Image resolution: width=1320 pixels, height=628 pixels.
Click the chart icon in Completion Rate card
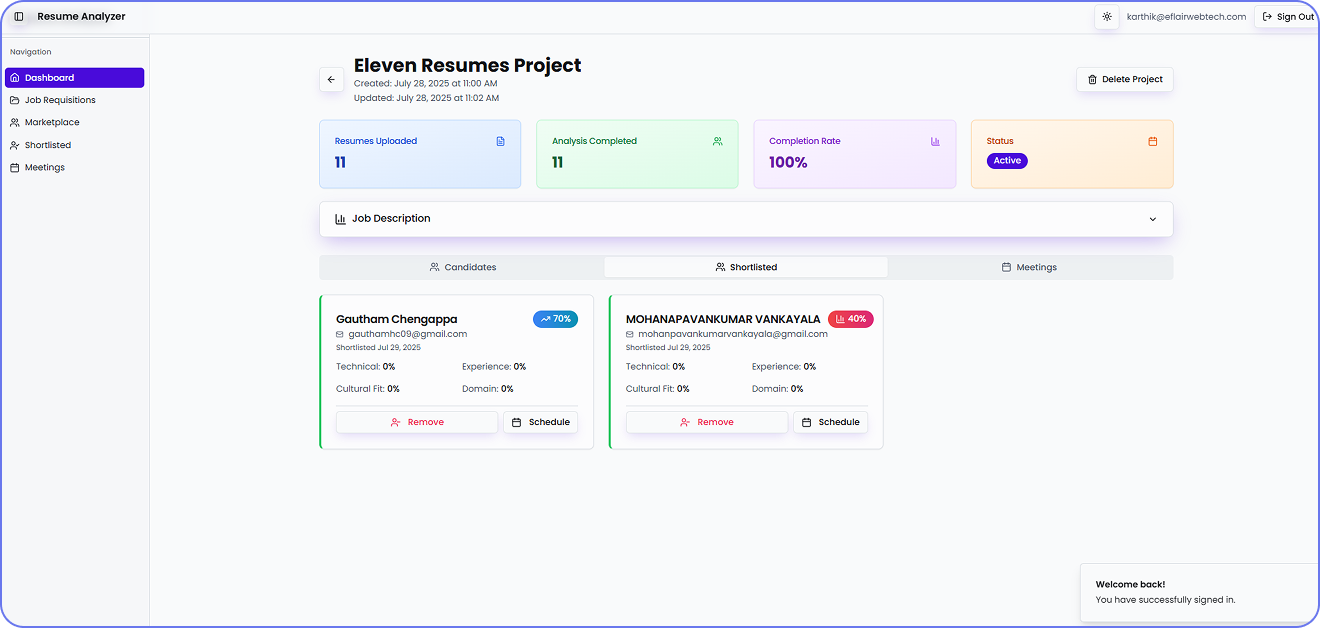(935, 141)
